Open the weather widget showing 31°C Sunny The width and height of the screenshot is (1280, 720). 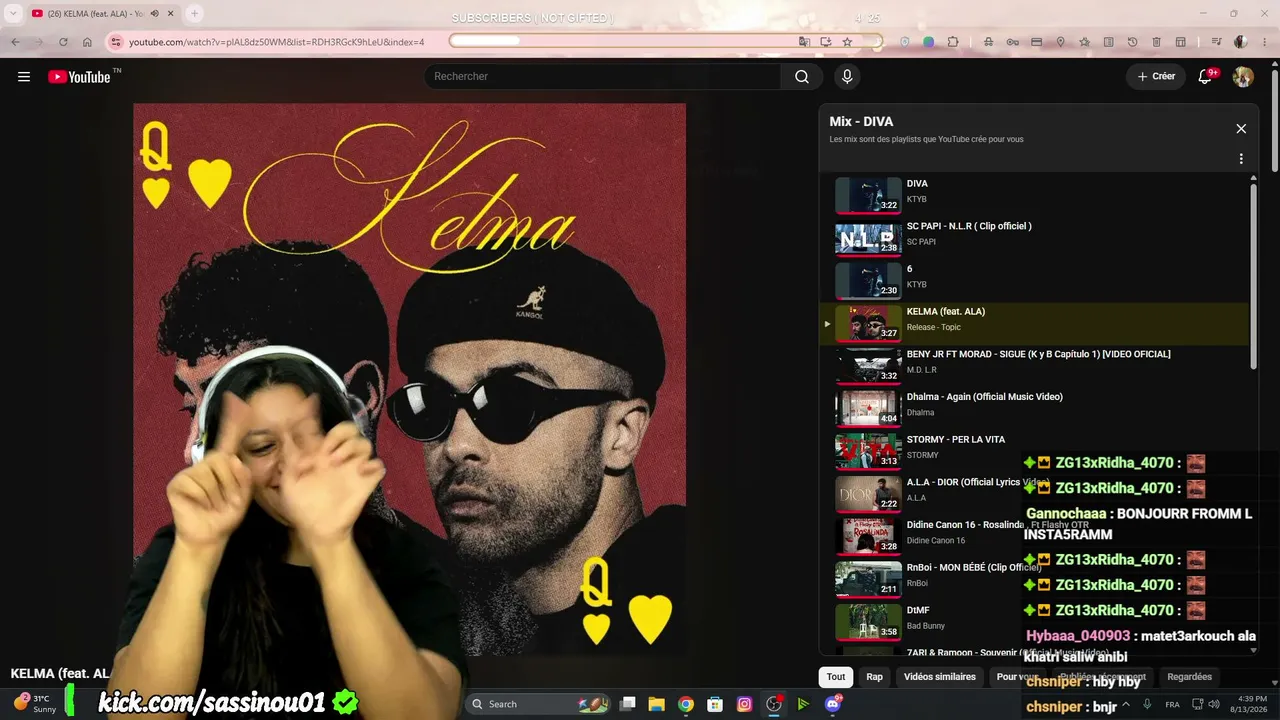click(x=33, y=704)
